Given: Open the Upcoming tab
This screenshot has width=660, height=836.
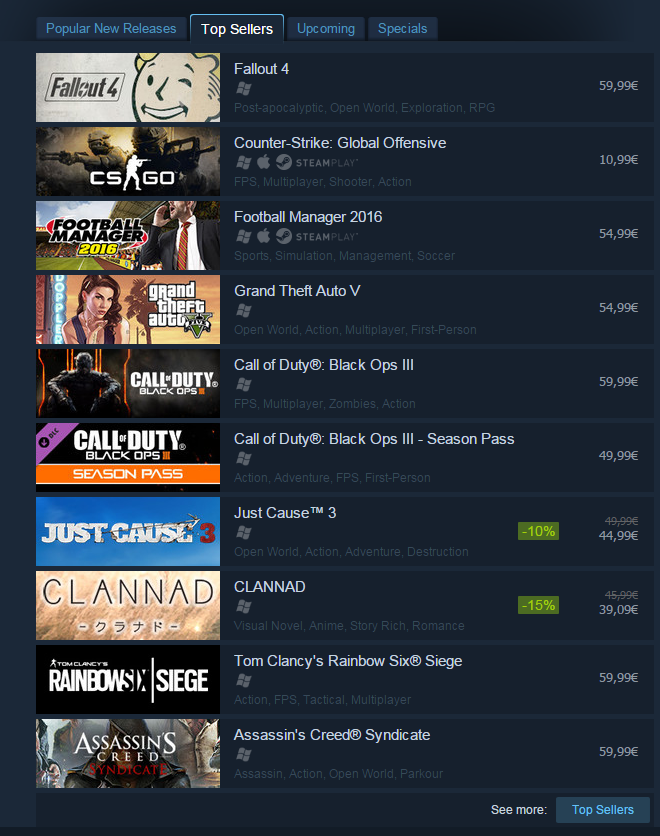Looking at the screenshot, I should click(326, 28).
